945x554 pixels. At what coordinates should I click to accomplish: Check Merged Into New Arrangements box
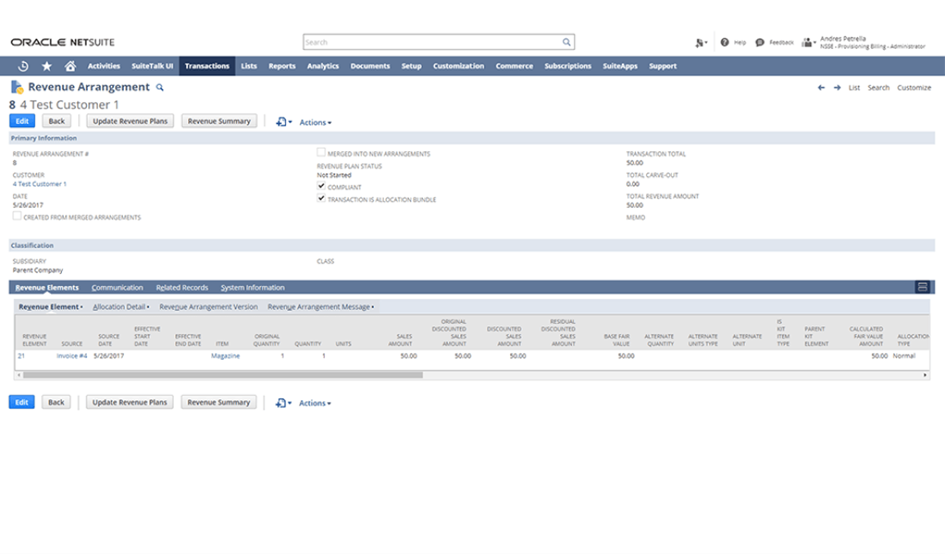click(321, 153)
